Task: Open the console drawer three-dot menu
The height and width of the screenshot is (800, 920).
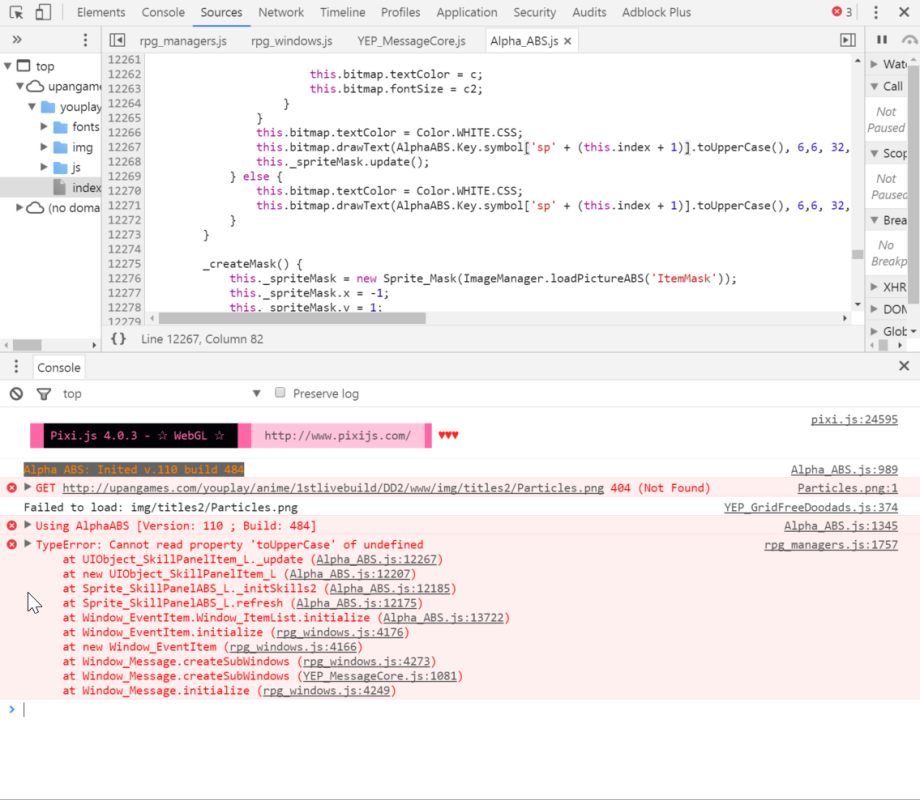Action: [x=16, y=367]
